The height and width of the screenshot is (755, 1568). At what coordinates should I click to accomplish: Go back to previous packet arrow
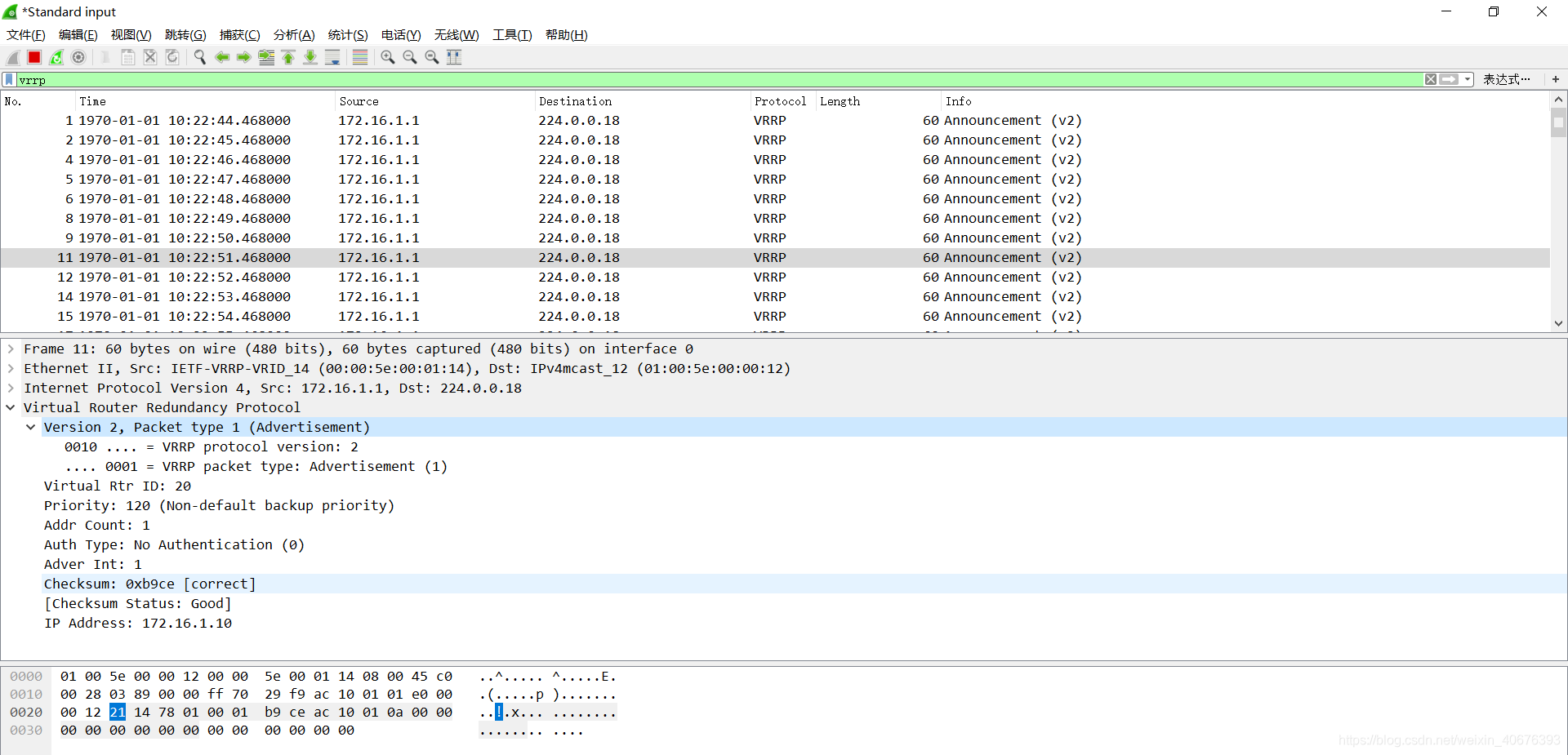click(221, 57)
